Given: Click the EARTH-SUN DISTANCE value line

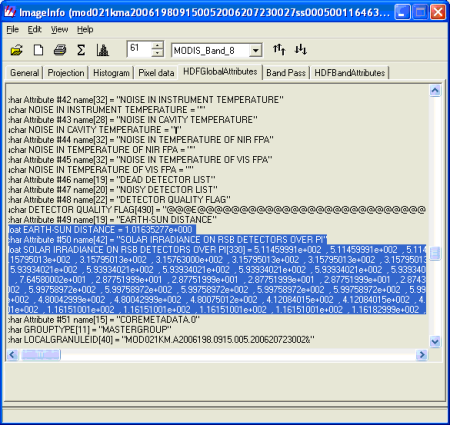Looking at the screenshot, I should pos(102,230).
